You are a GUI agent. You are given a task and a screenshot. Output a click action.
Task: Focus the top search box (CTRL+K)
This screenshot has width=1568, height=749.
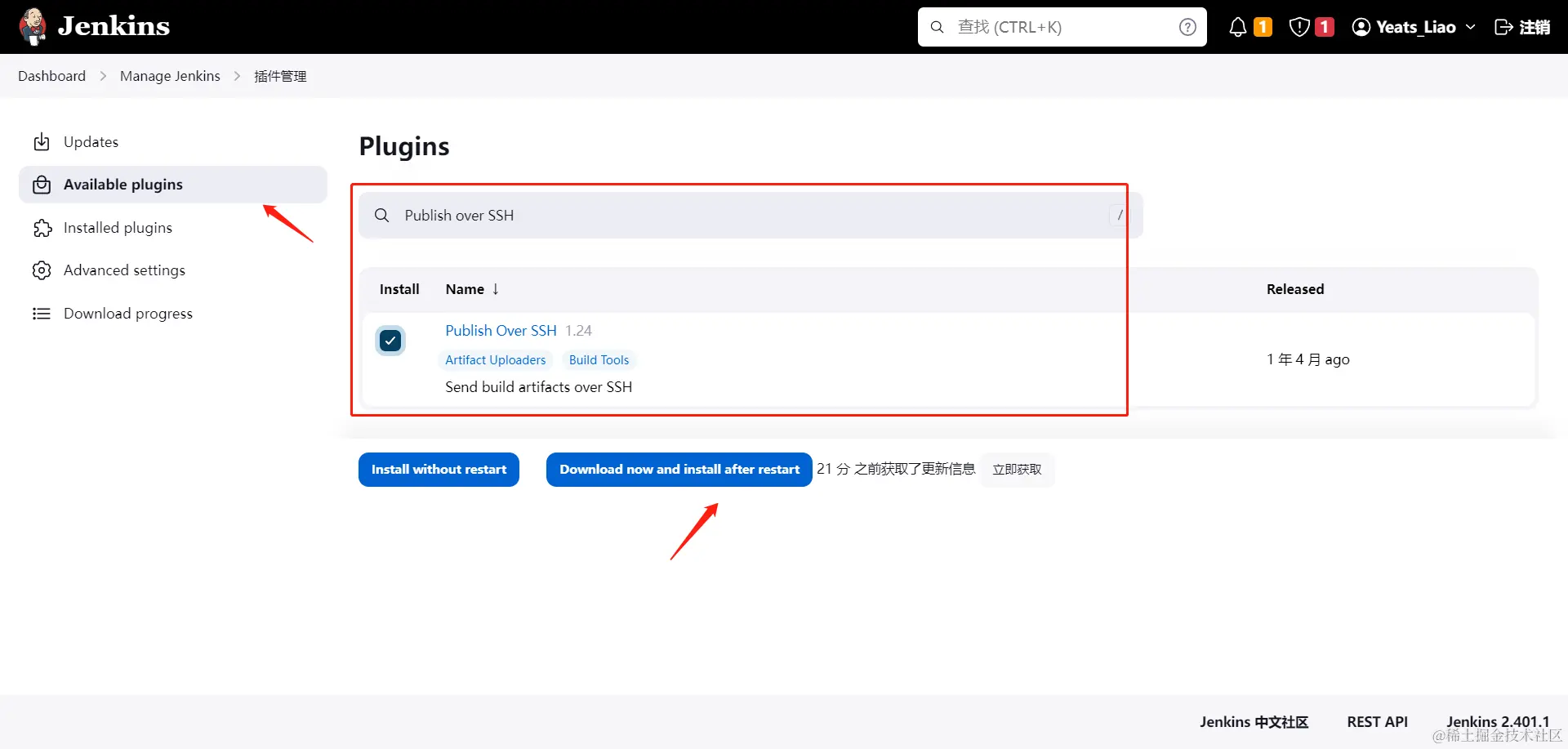(1062, 27)
